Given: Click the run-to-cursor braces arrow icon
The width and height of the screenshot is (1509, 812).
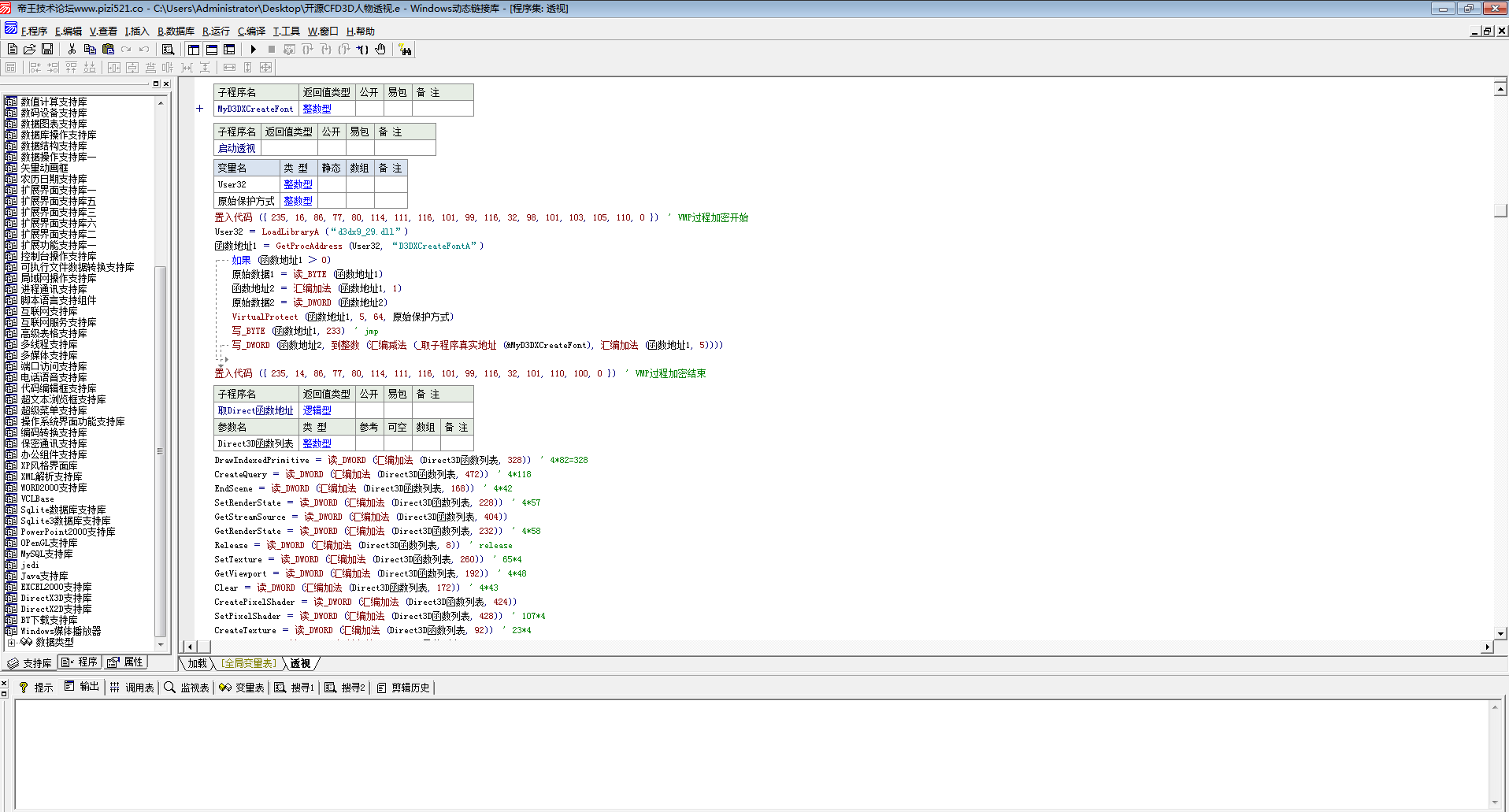Looking at the screenshot, I should (362, 49).
